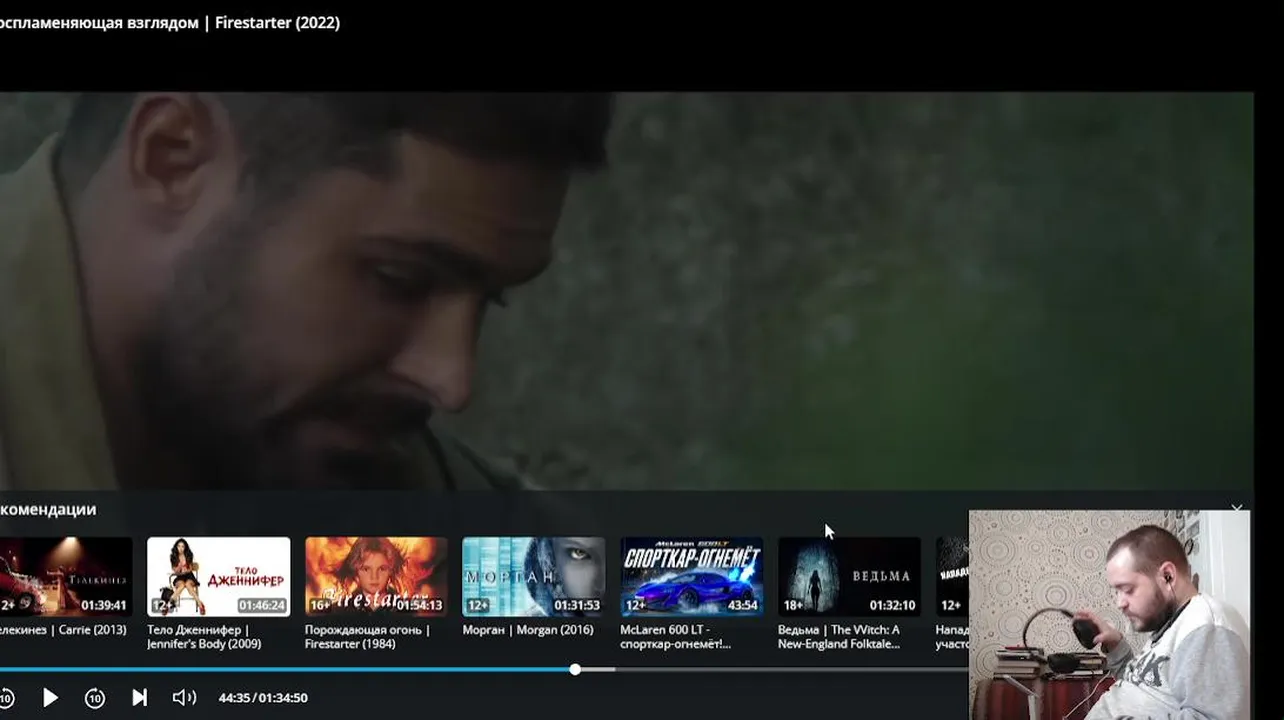Open Morgan (2016) thumbnail
1284x720 pixels.
(x=534, y=577)
